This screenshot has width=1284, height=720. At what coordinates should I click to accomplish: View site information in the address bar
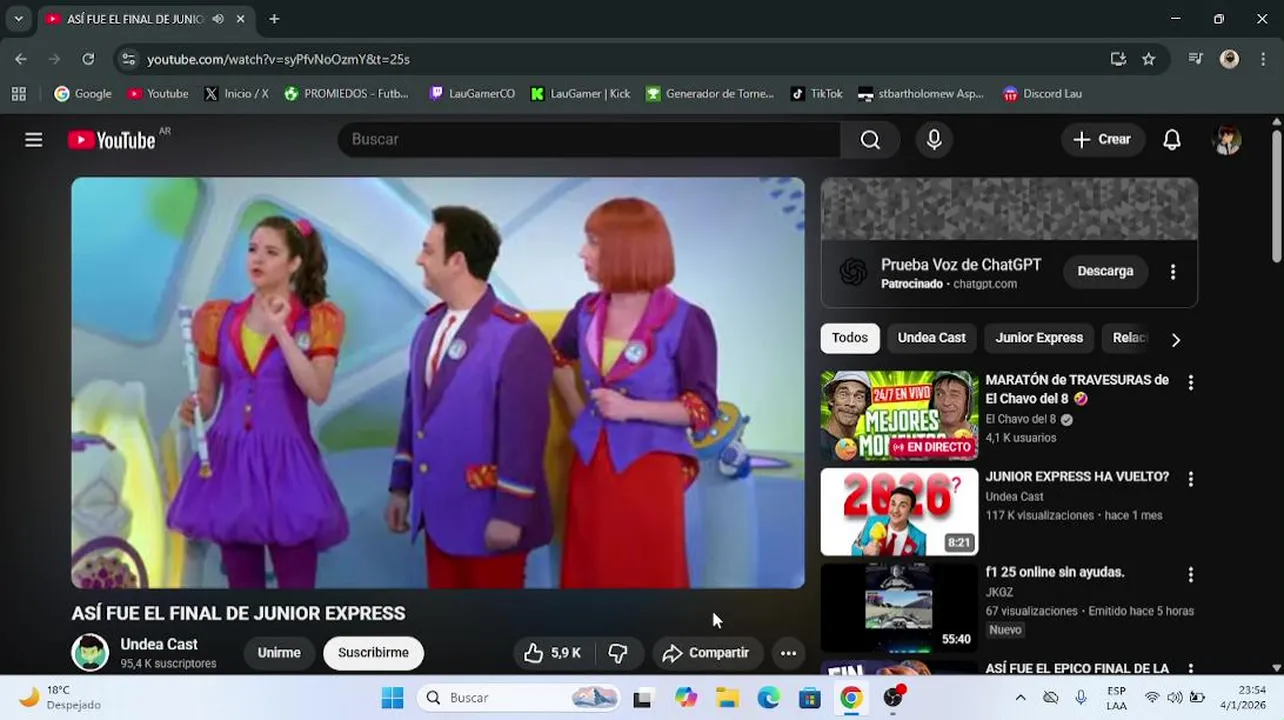click(128, 59)
